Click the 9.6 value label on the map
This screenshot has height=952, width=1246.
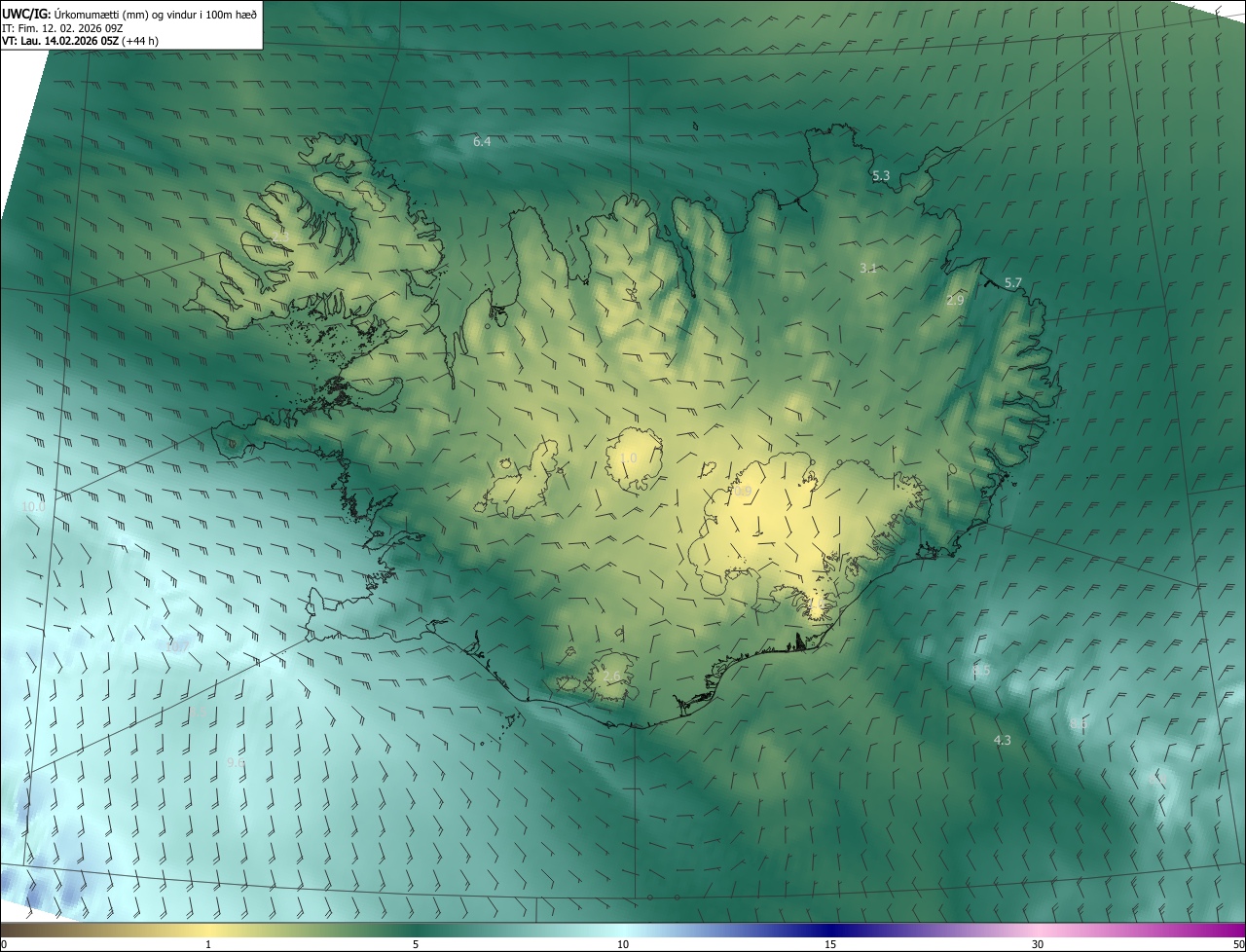(x=236, y=763)
